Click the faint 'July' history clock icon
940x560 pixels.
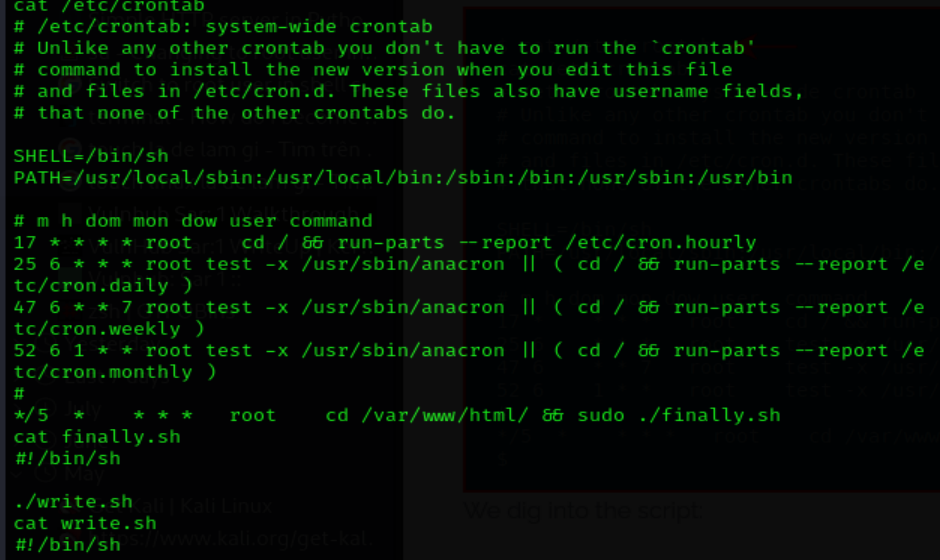point(45,410)
